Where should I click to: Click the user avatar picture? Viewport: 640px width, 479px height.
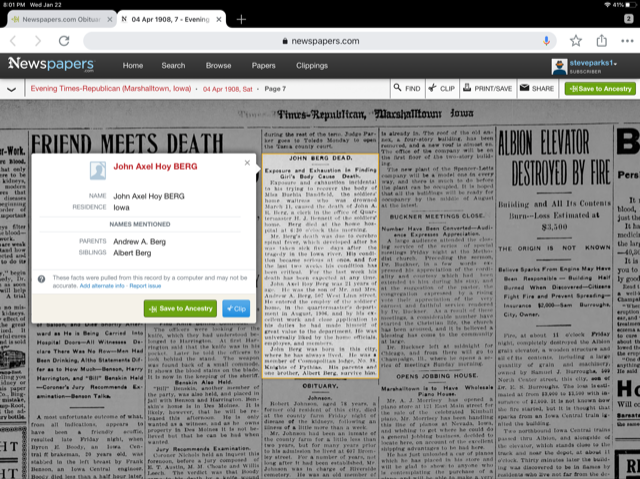click(x=559, y=67)
